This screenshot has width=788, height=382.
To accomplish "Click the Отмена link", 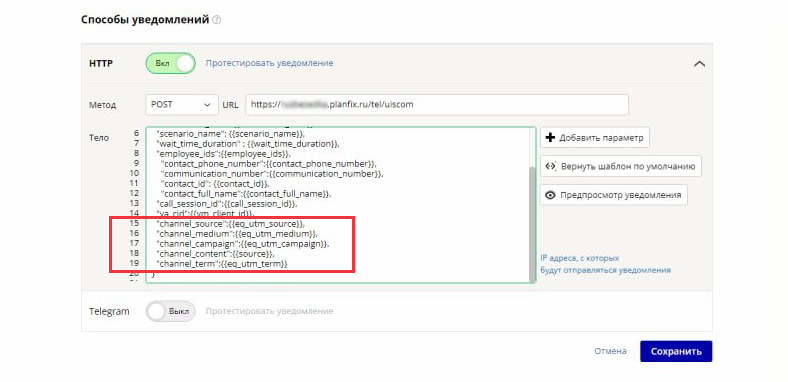I will point(611,351).
